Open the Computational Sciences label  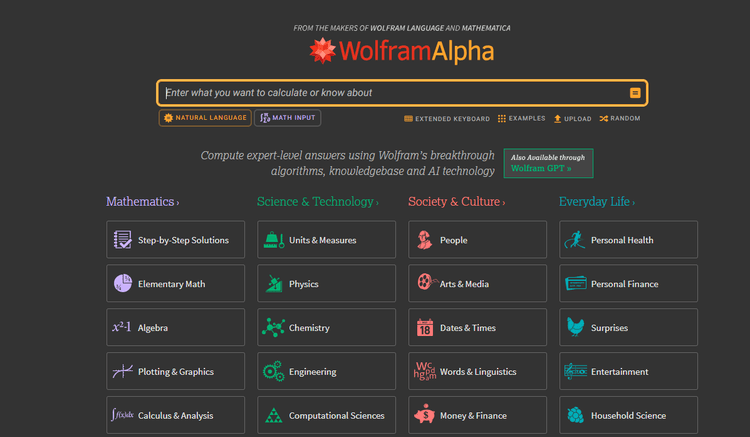click(336, 415)
